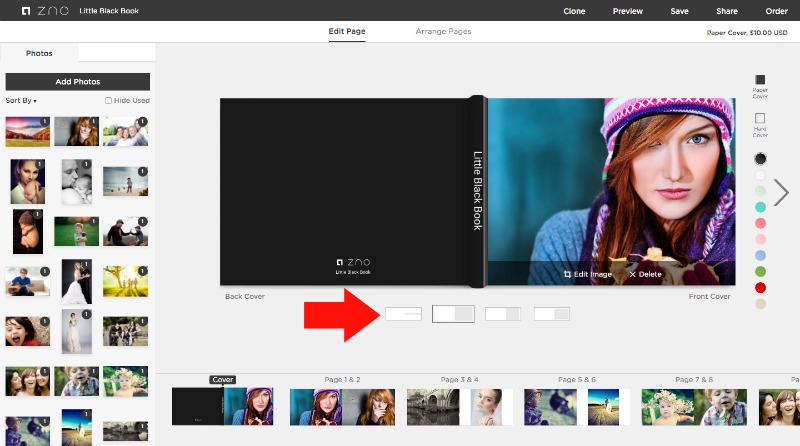Select the toddler on grass photo
800x446 pixels.
coord(77,231)
